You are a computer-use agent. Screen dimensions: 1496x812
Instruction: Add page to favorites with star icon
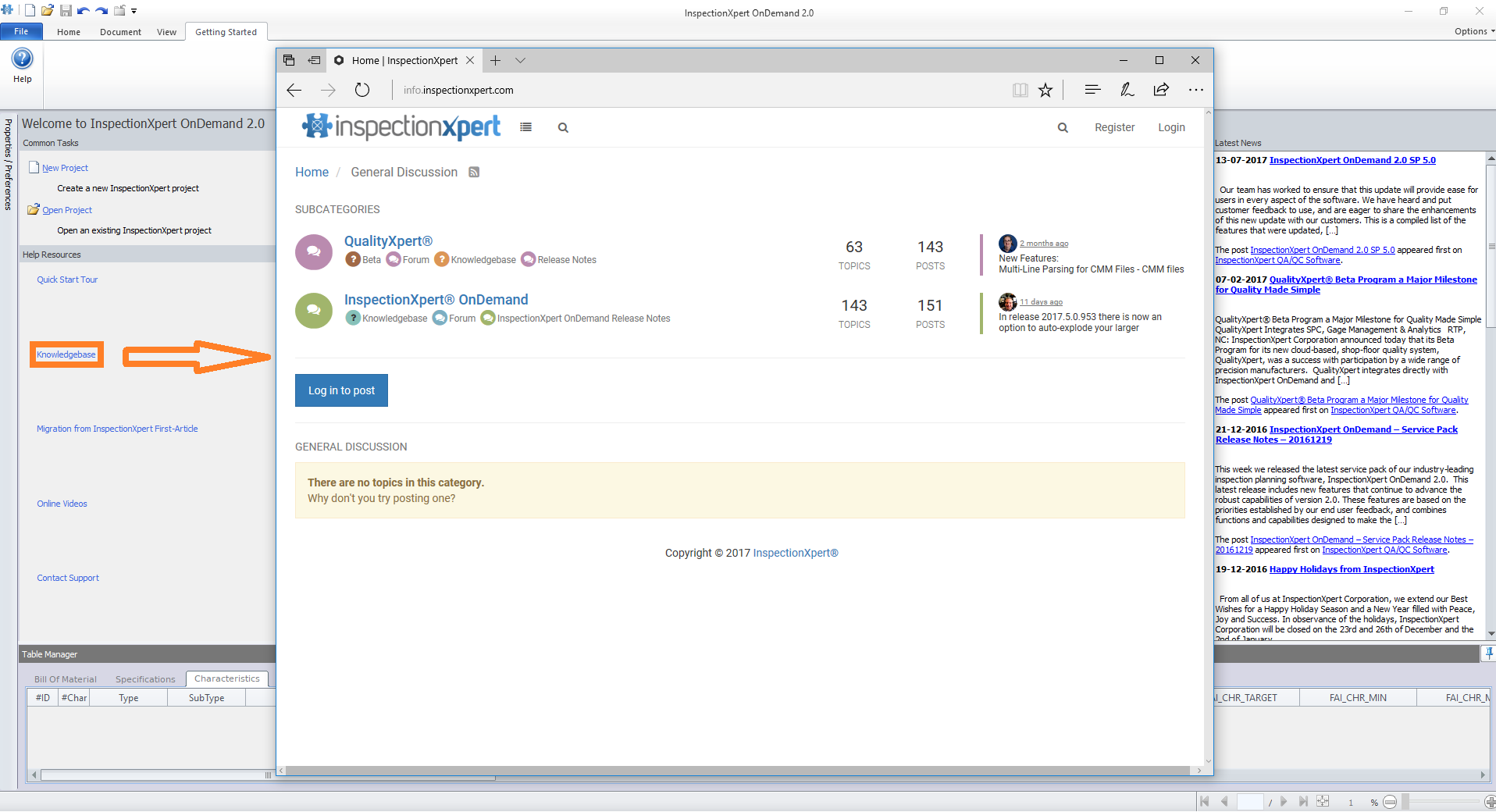coord(1045,90)
